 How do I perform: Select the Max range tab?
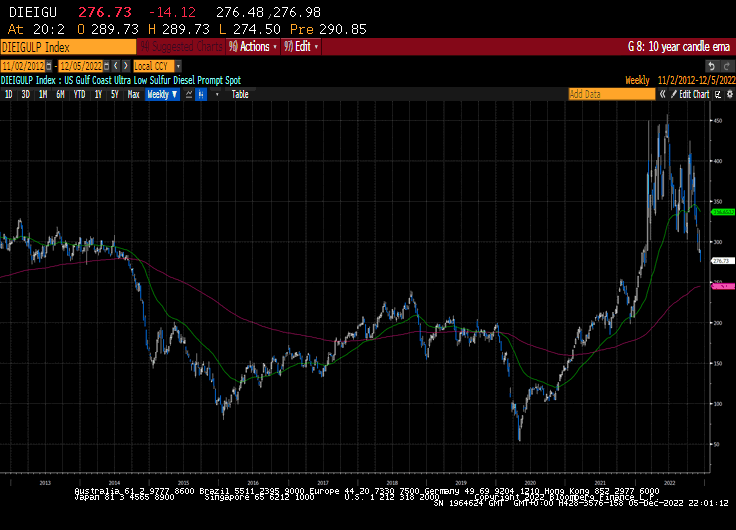(134, 94)
